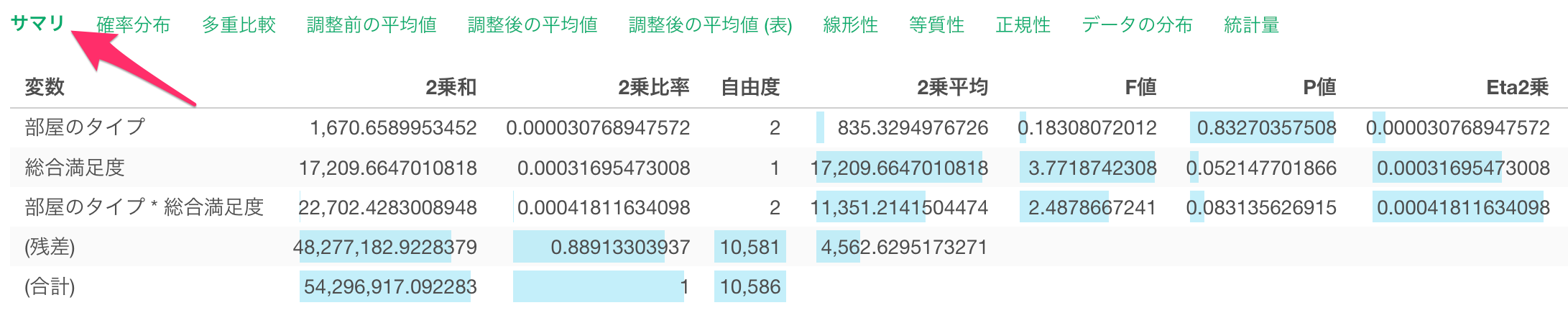
Task: Click the (残差) row label
Action: pyautogui.click(x=50, y=247)
